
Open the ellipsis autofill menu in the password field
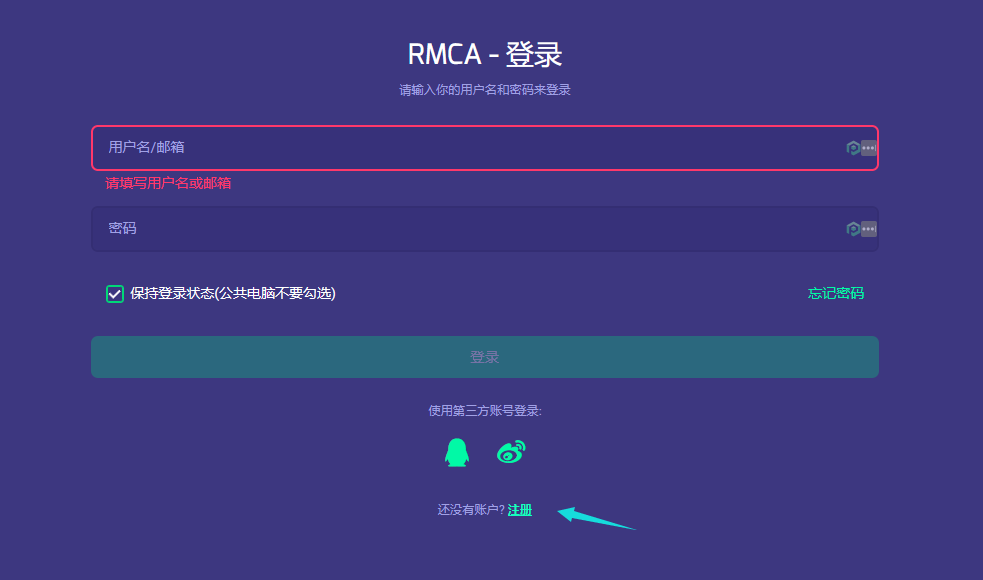[x=868, y=228]
